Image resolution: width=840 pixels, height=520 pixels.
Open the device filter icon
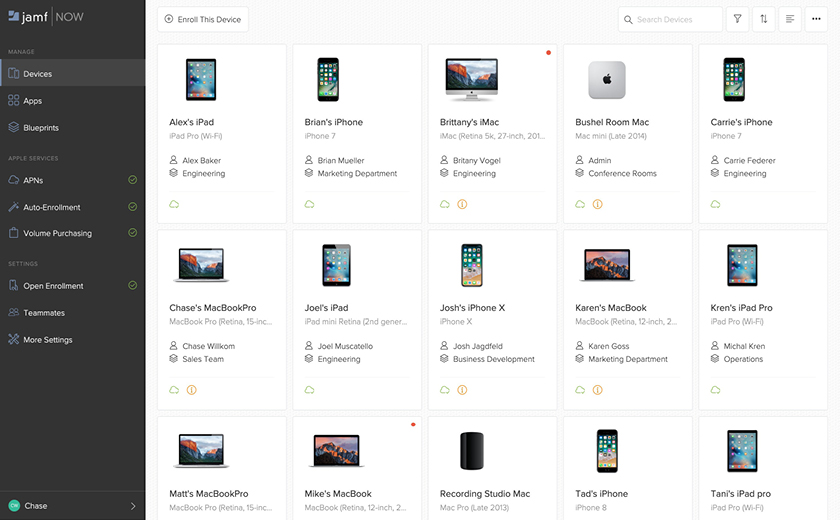tap(737, 19)
